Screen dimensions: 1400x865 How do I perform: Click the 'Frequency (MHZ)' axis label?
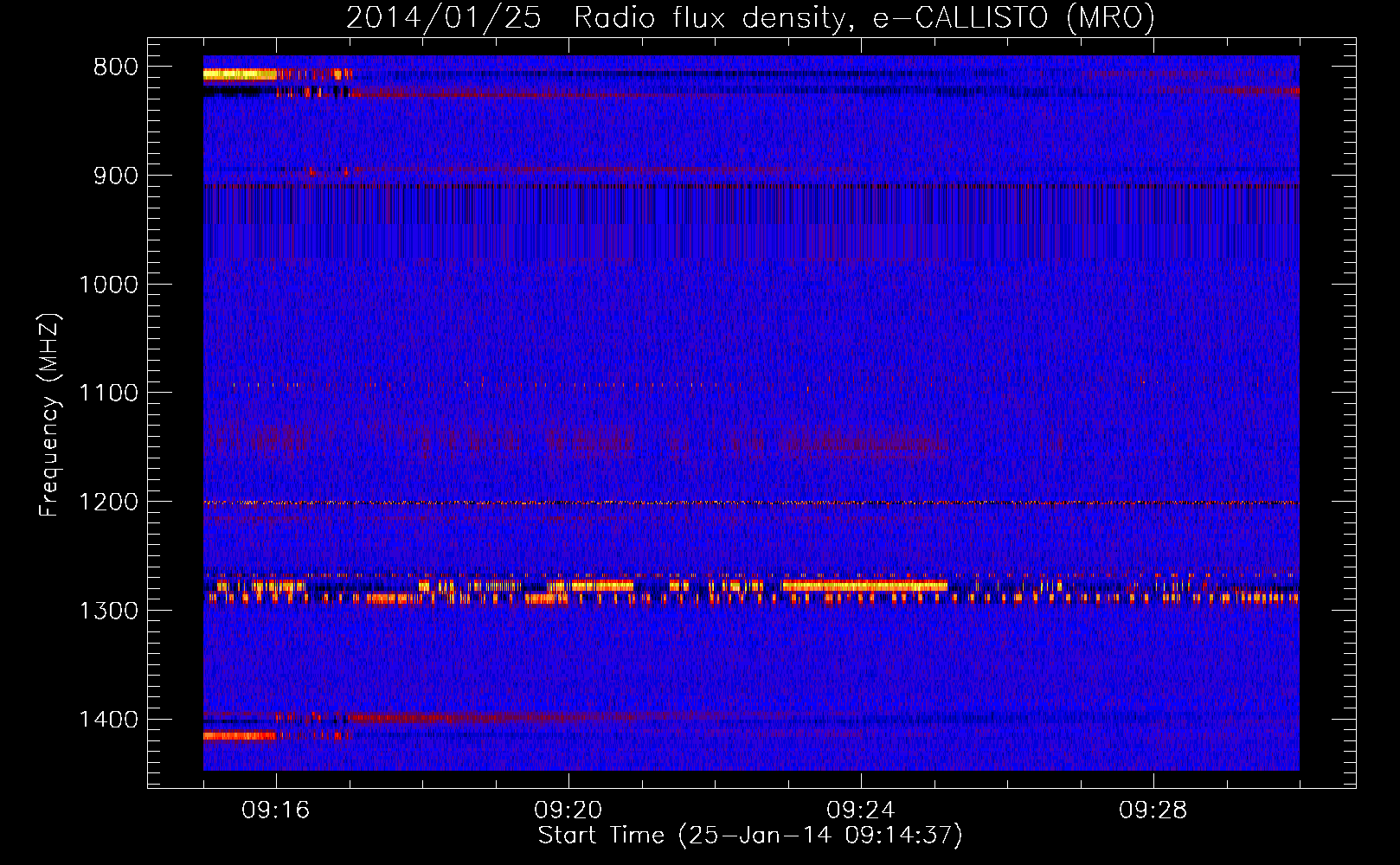point(49,415)
